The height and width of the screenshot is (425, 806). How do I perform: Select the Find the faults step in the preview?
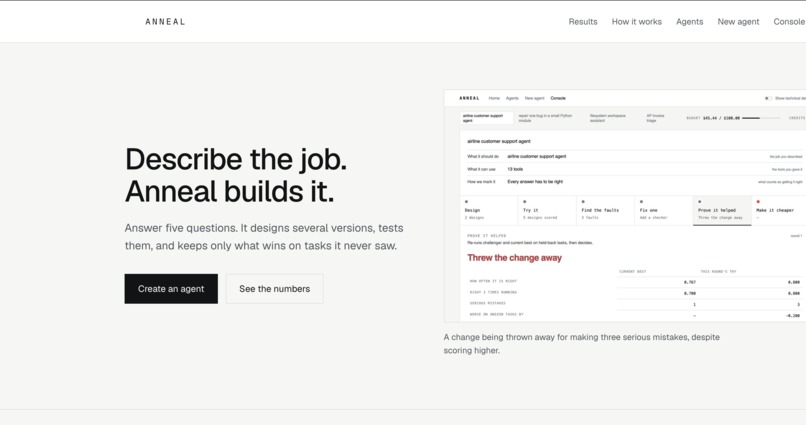point(605,210)
